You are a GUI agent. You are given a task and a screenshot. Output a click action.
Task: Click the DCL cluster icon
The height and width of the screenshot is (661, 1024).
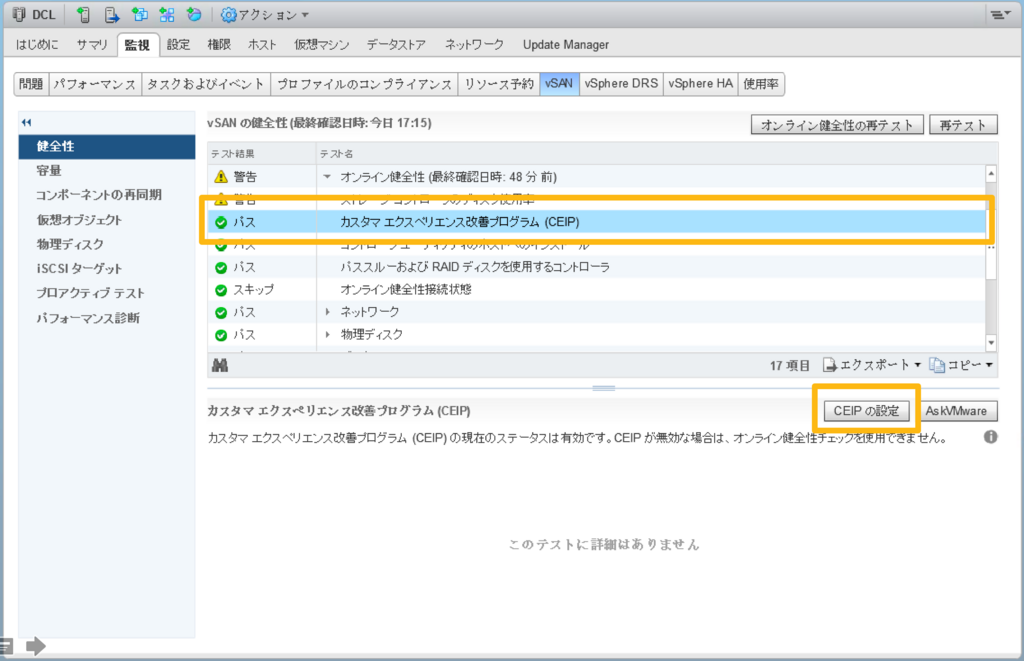coord(19,14)
